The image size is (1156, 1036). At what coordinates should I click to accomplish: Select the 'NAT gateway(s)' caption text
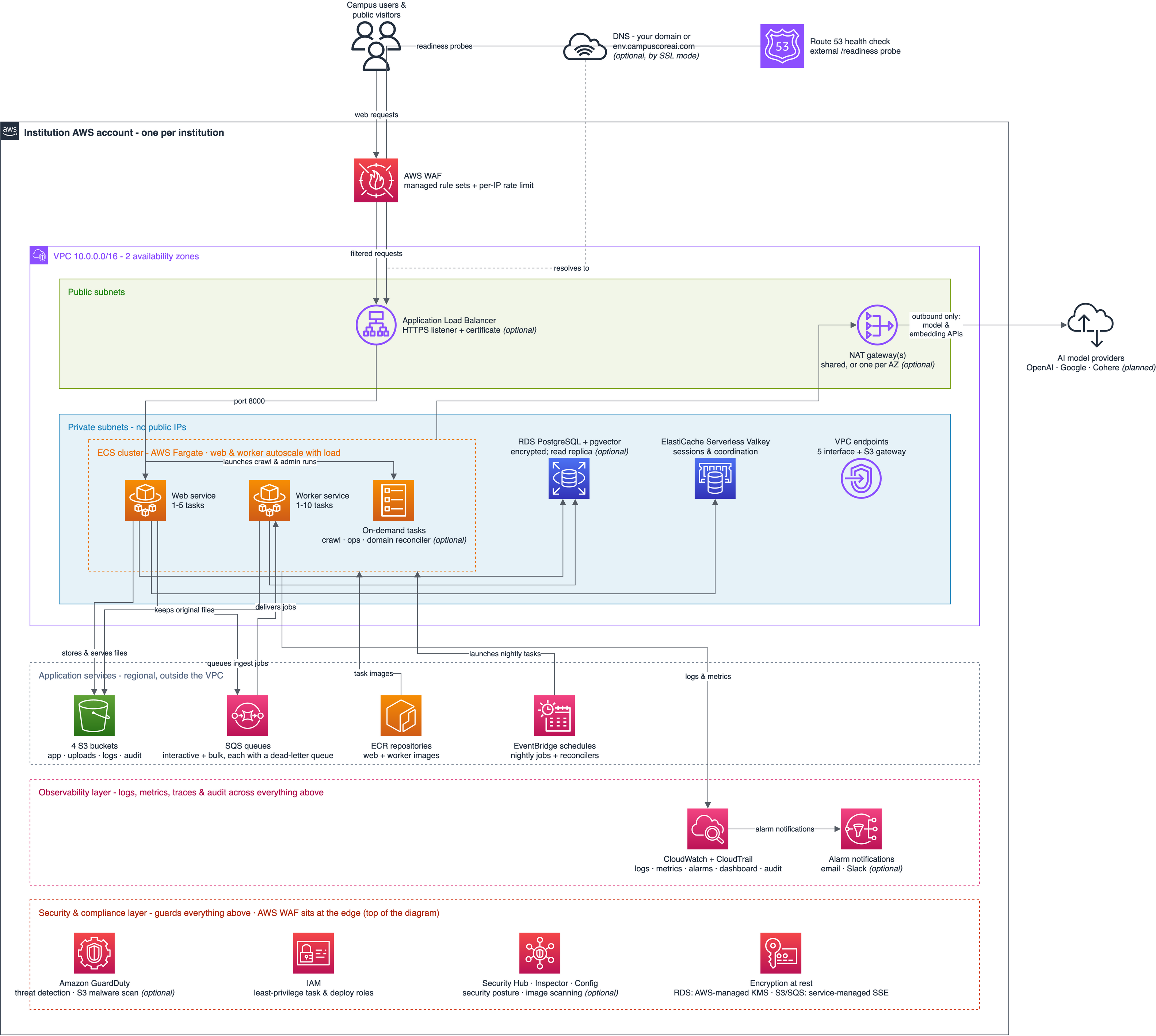tap(877, 355)
